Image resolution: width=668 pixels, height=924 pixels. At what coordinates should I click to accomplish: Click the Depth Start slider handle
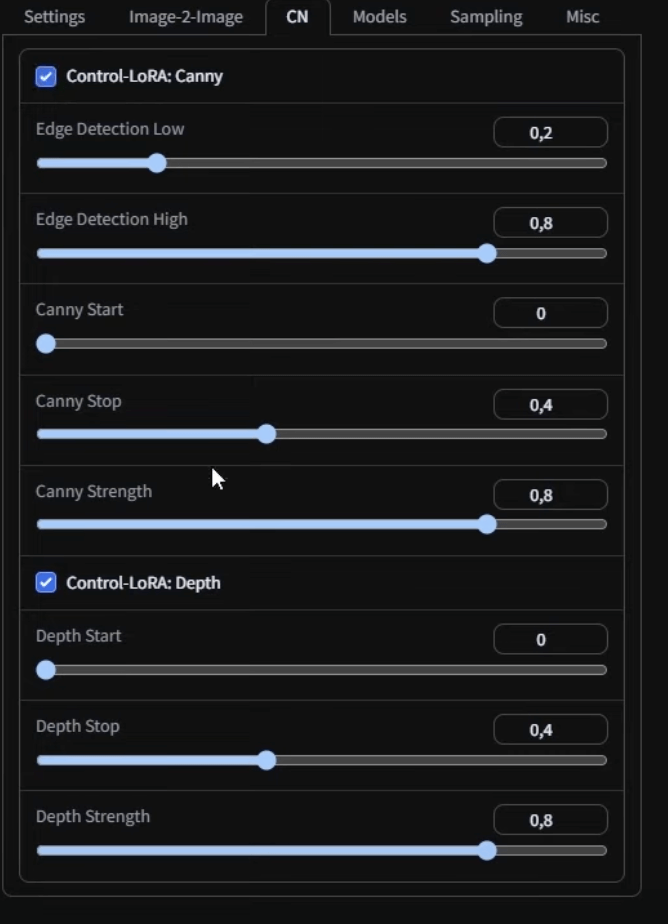pyautogui.click(x=46, y=670)
